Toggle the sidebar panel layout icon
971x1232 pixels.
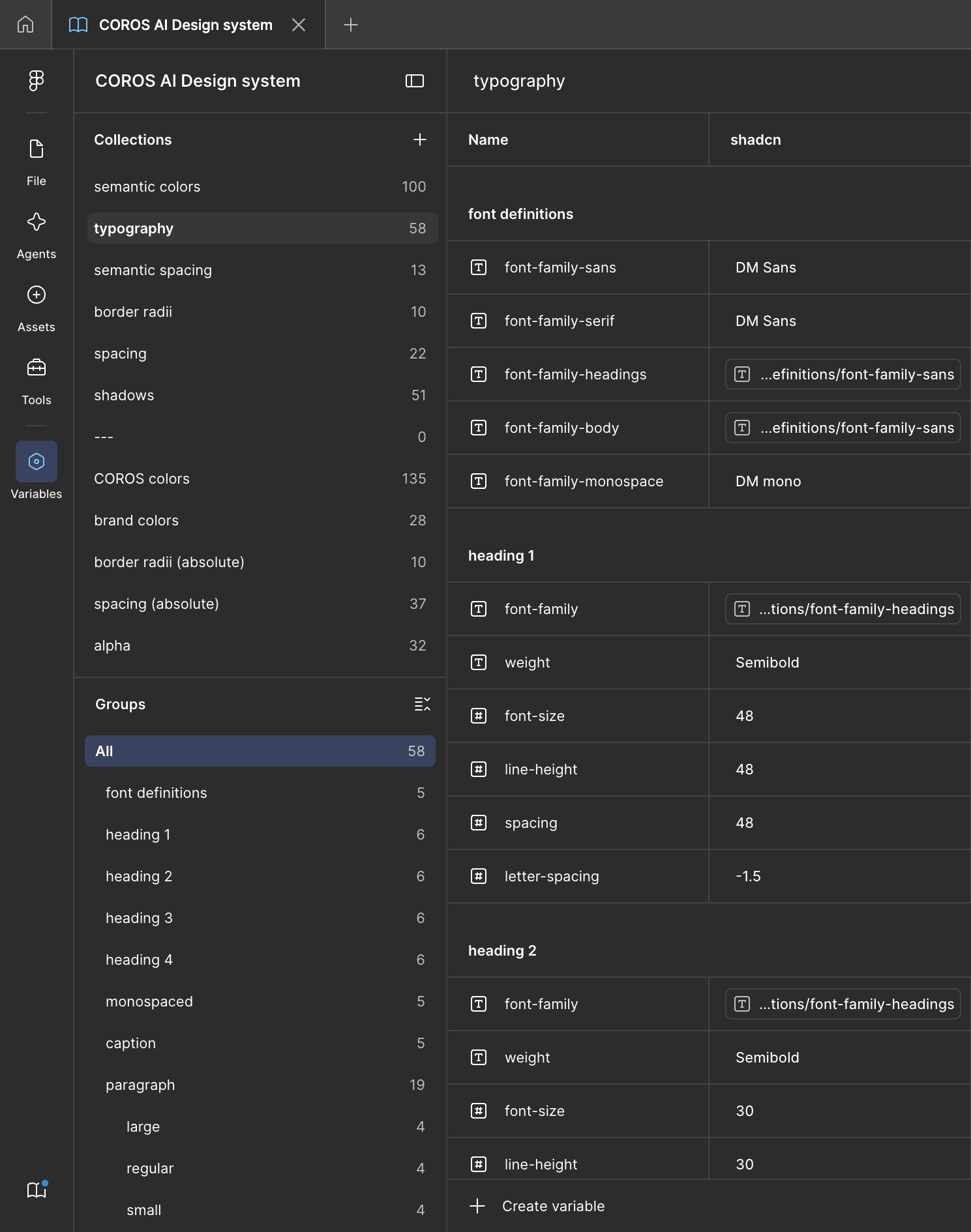[x=415, y=81]
